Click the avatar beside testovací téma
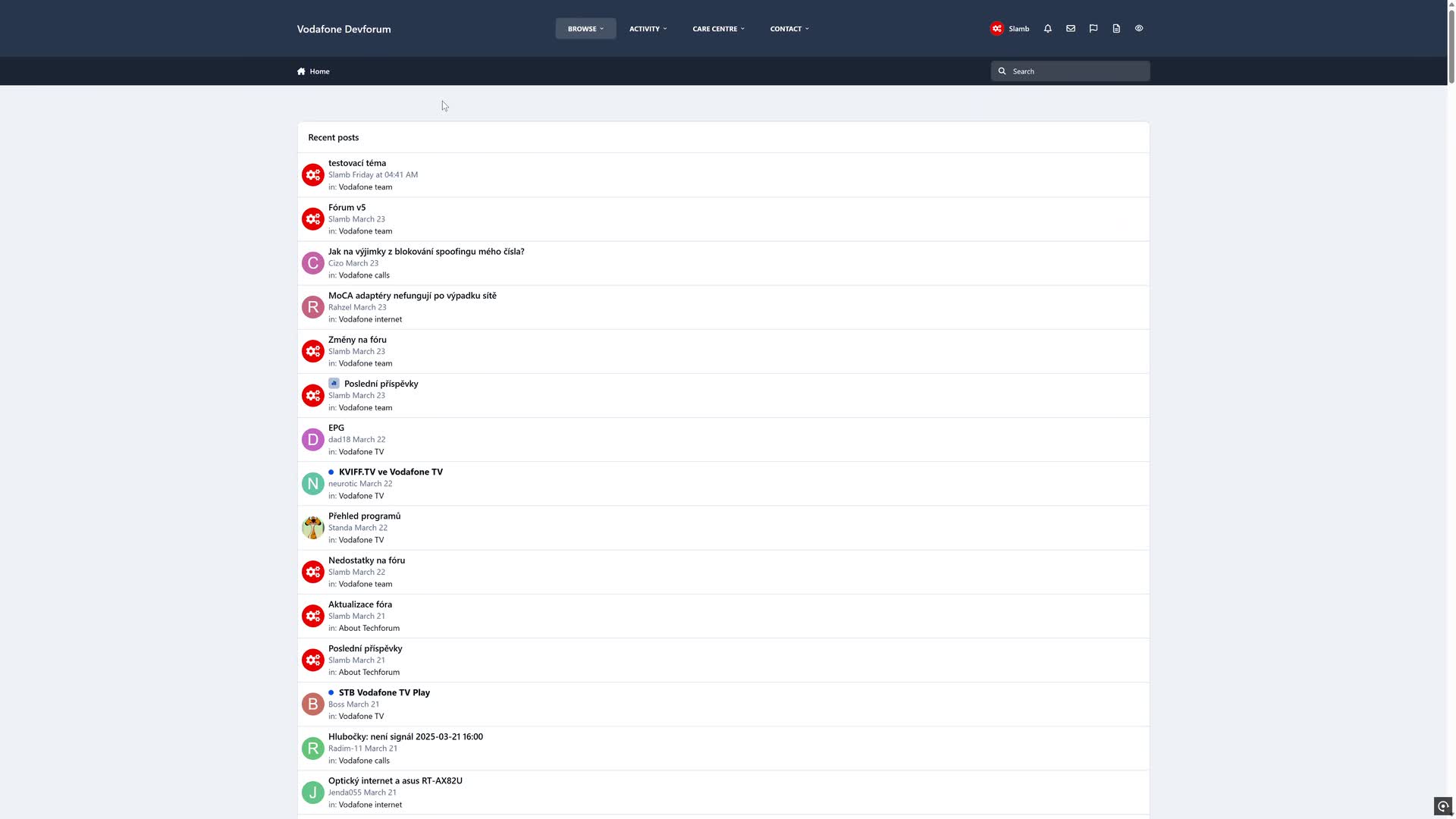Image resolution: width=1456 pixels, height=819 pixels. 312,174
